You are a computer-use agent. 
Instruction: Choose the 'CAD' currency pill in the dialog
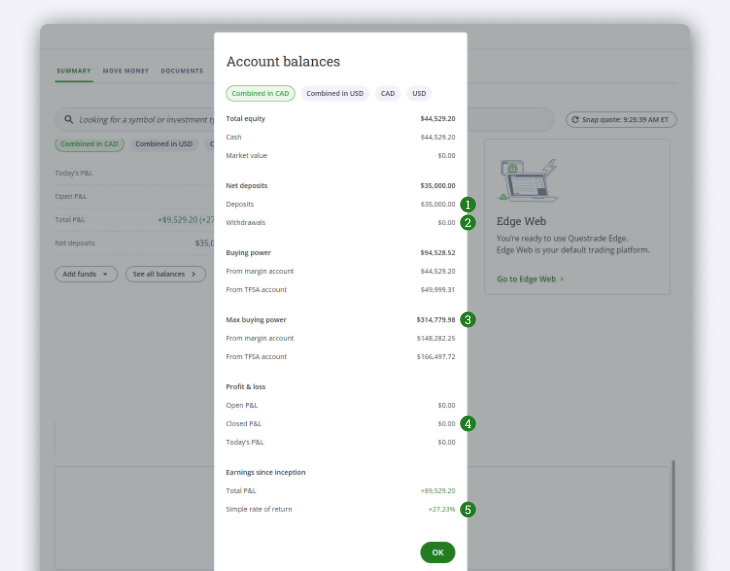[388, 93]
